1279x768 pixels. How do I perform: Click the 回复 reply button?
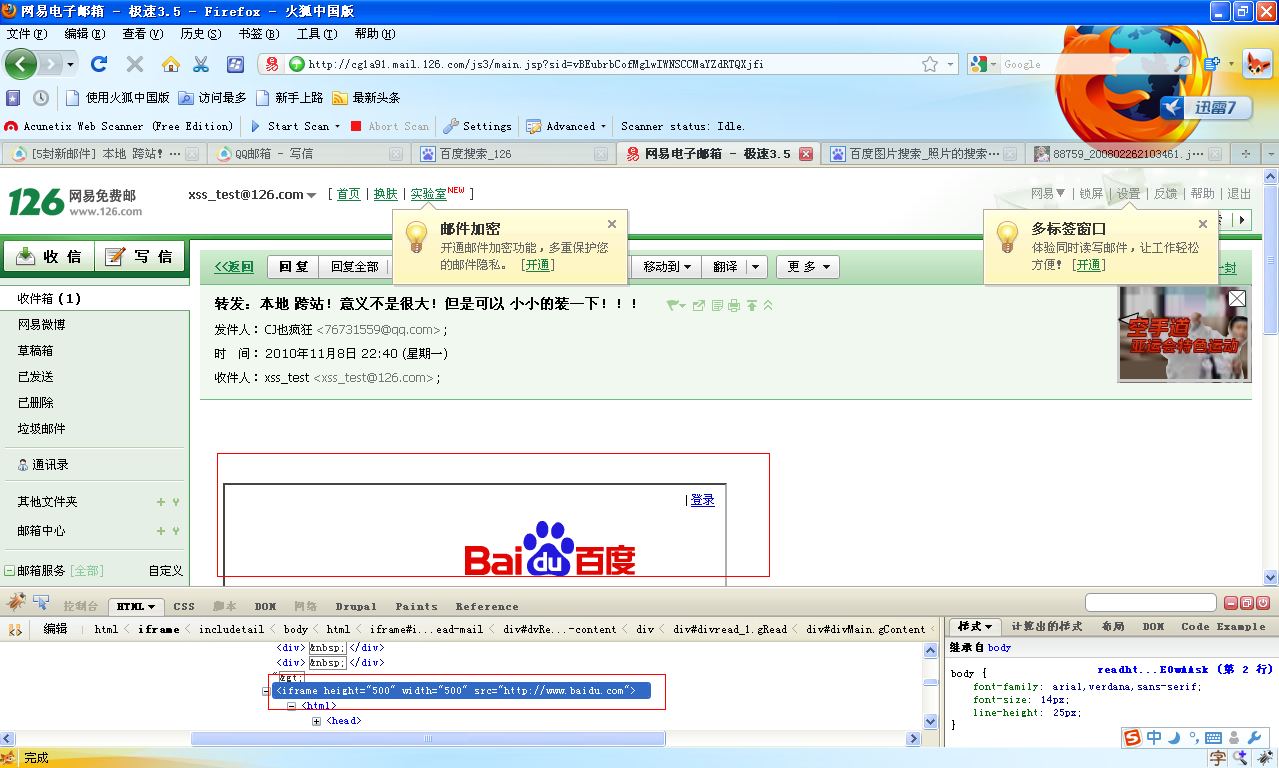(x=293, y=267)
